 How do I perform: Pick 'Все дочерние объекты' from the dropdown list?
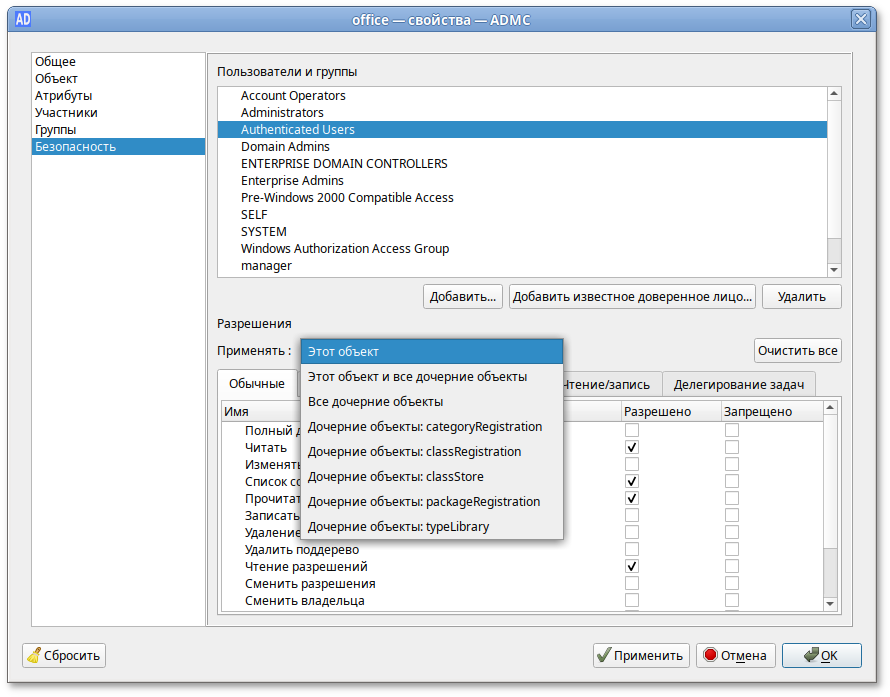pos(375,402)
